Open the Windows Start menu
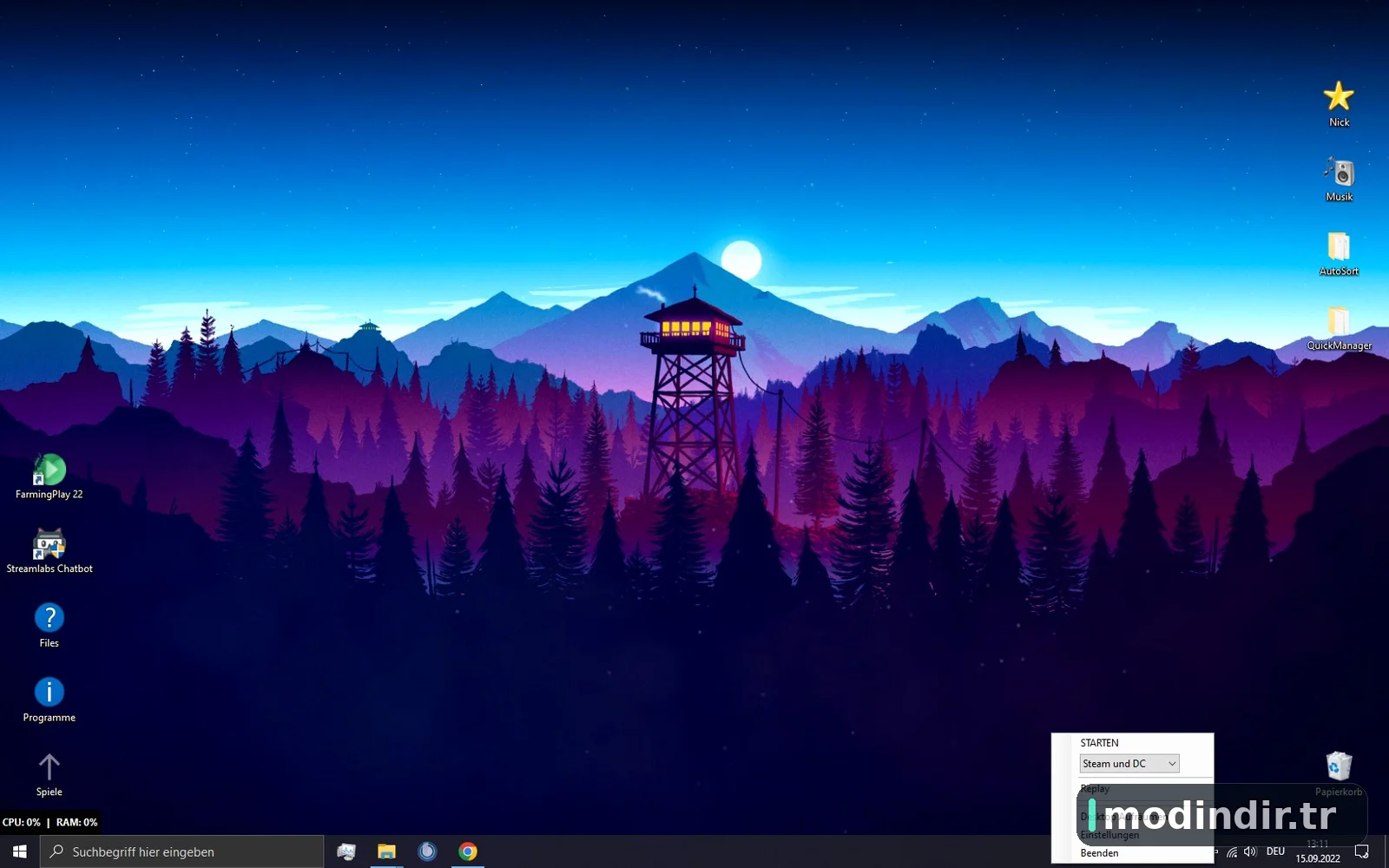 [20, 852]
